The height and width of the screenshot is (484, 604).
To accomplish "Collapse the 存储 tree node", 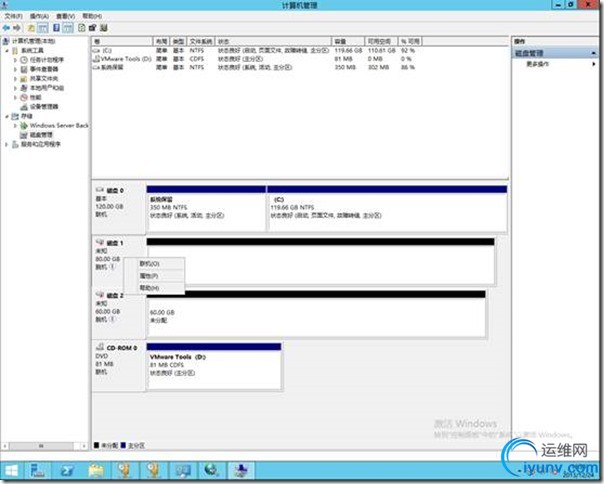I will point(7,116).
